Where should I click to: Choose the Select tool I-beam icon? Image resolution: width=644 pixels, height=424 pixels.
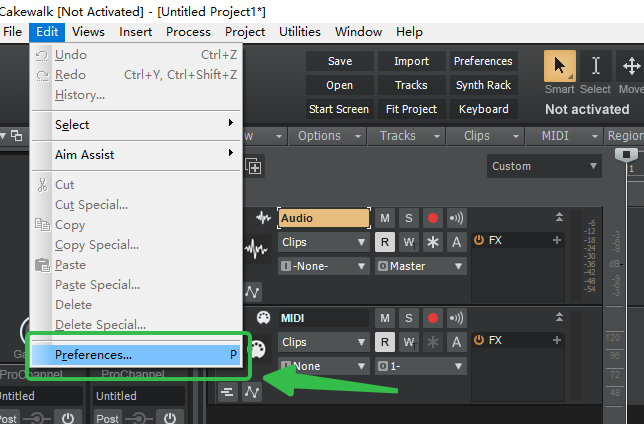pyautogui.click(x=595, y=66)
